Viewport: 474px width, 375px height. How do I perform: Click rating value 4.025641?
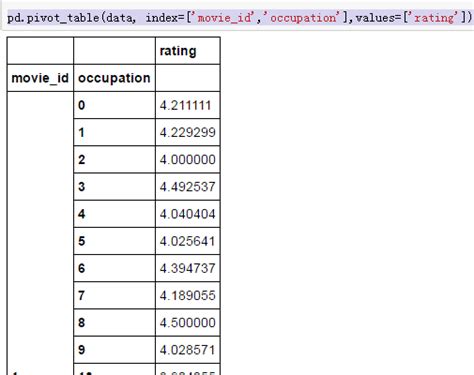click(188, 241)
